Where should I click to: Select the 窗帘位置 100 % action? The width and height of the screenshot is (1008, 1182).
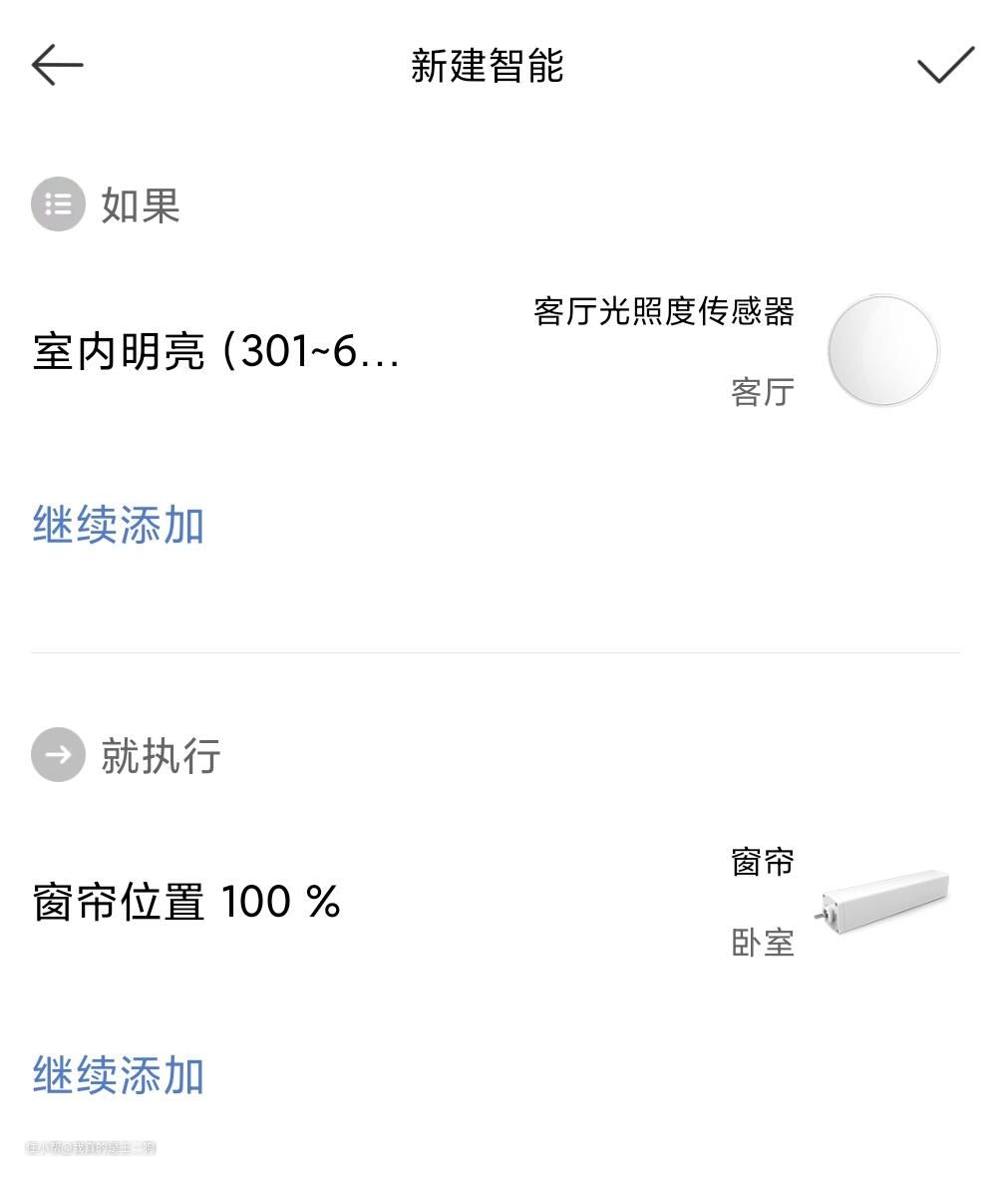[x=185, y=902]
